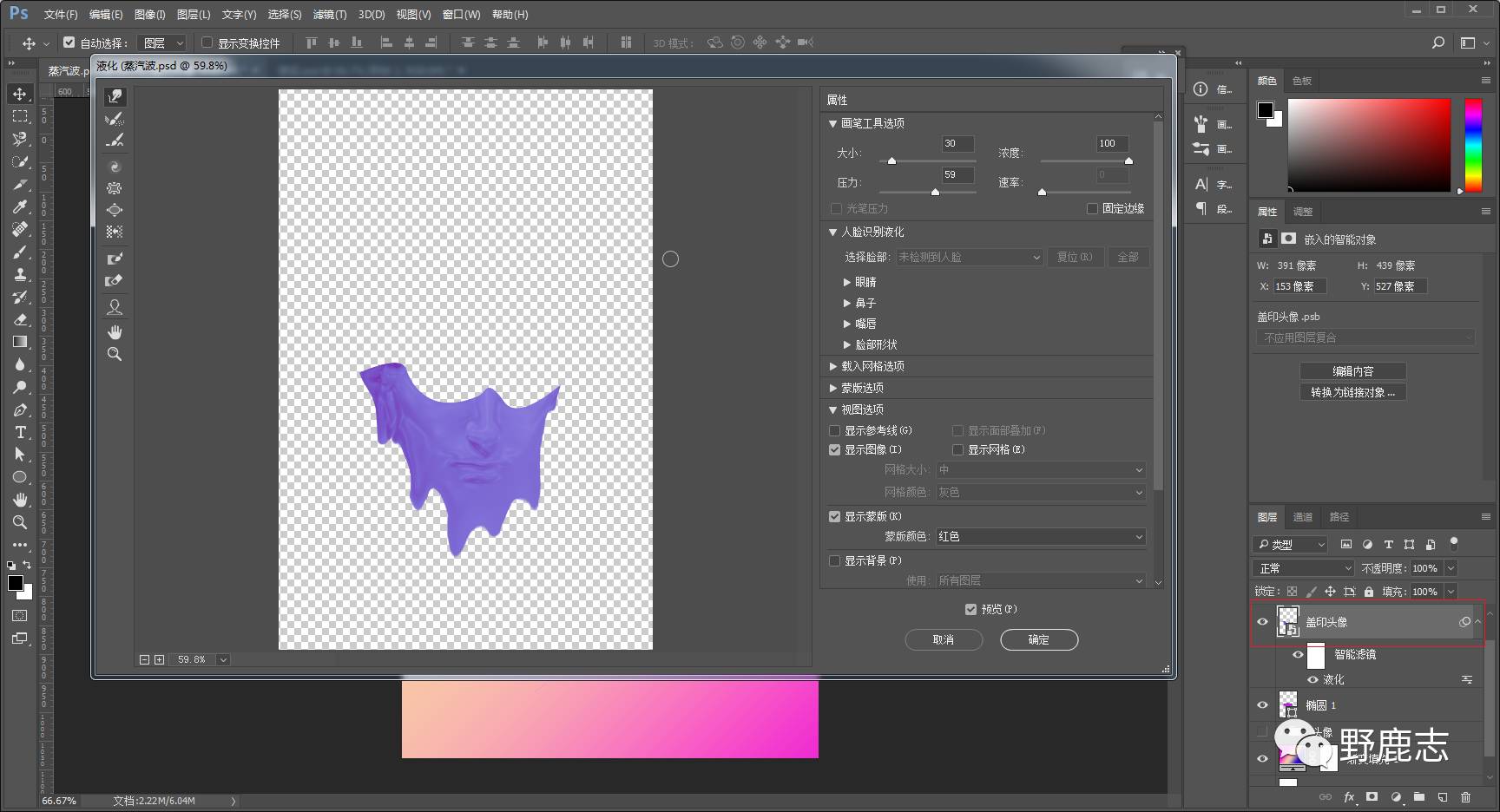The image size is (1500, 812).
Task: Open the 蒙版颜色 dropdown showing 红色
Action: click(x=1040, y=537)
